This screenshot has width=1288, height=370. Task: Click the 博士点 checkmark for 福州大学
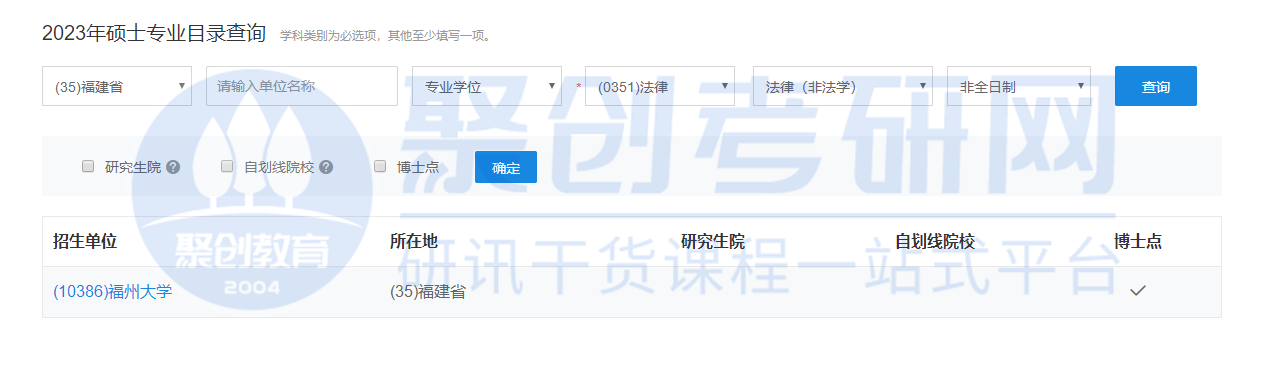pos(1137,291)
